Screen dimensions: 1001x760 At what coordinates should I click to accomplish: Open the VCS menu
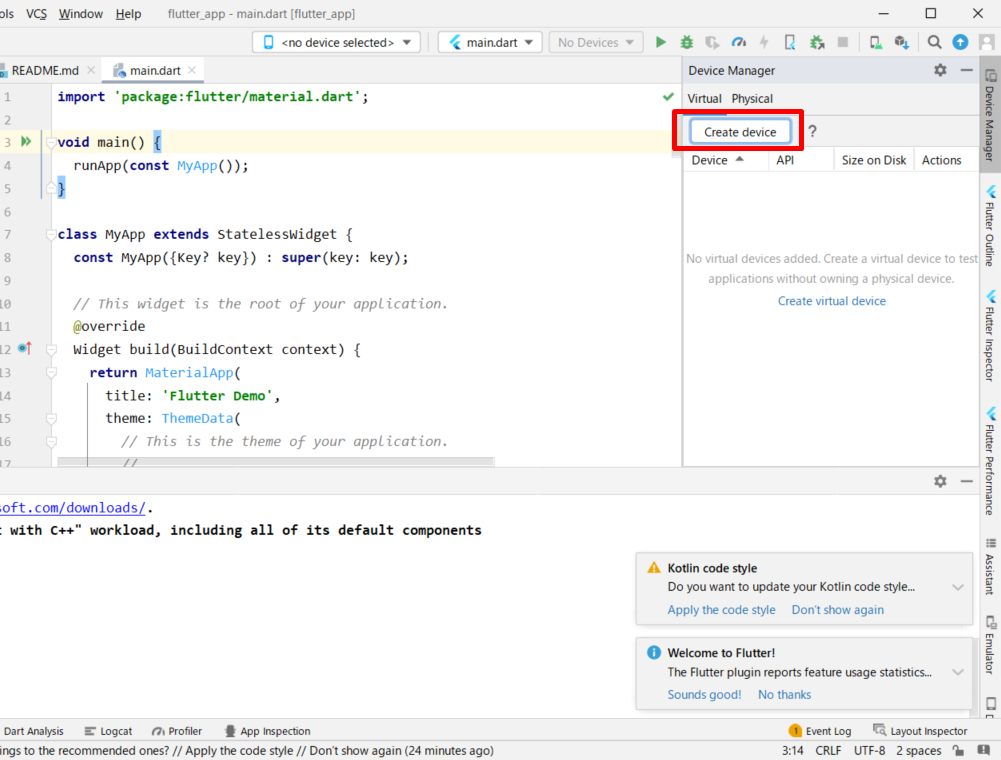tap(36, 13)
